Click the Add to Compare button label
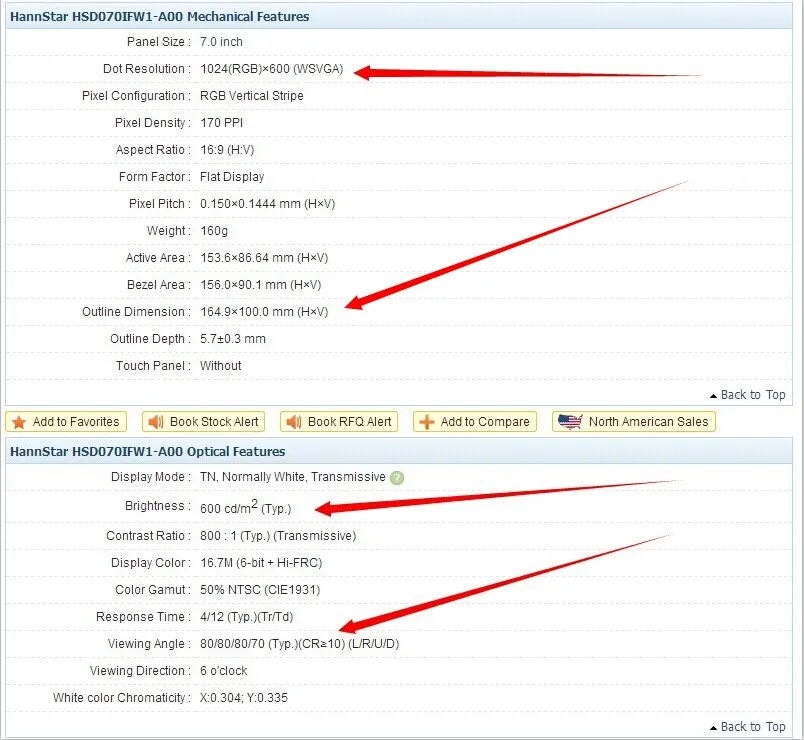 tap(485, 422)
